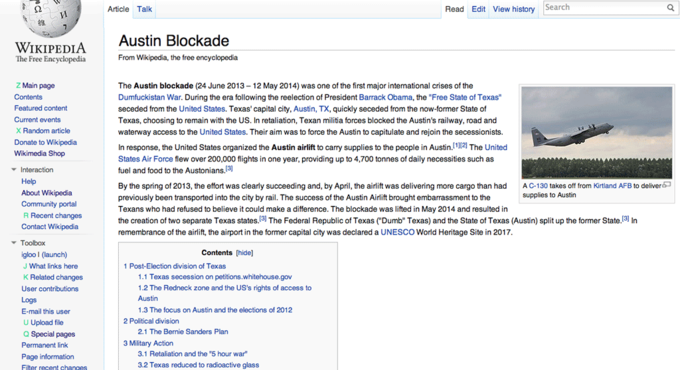Open the Logs link
Screen dimensions: 680x370
(29, 300)
